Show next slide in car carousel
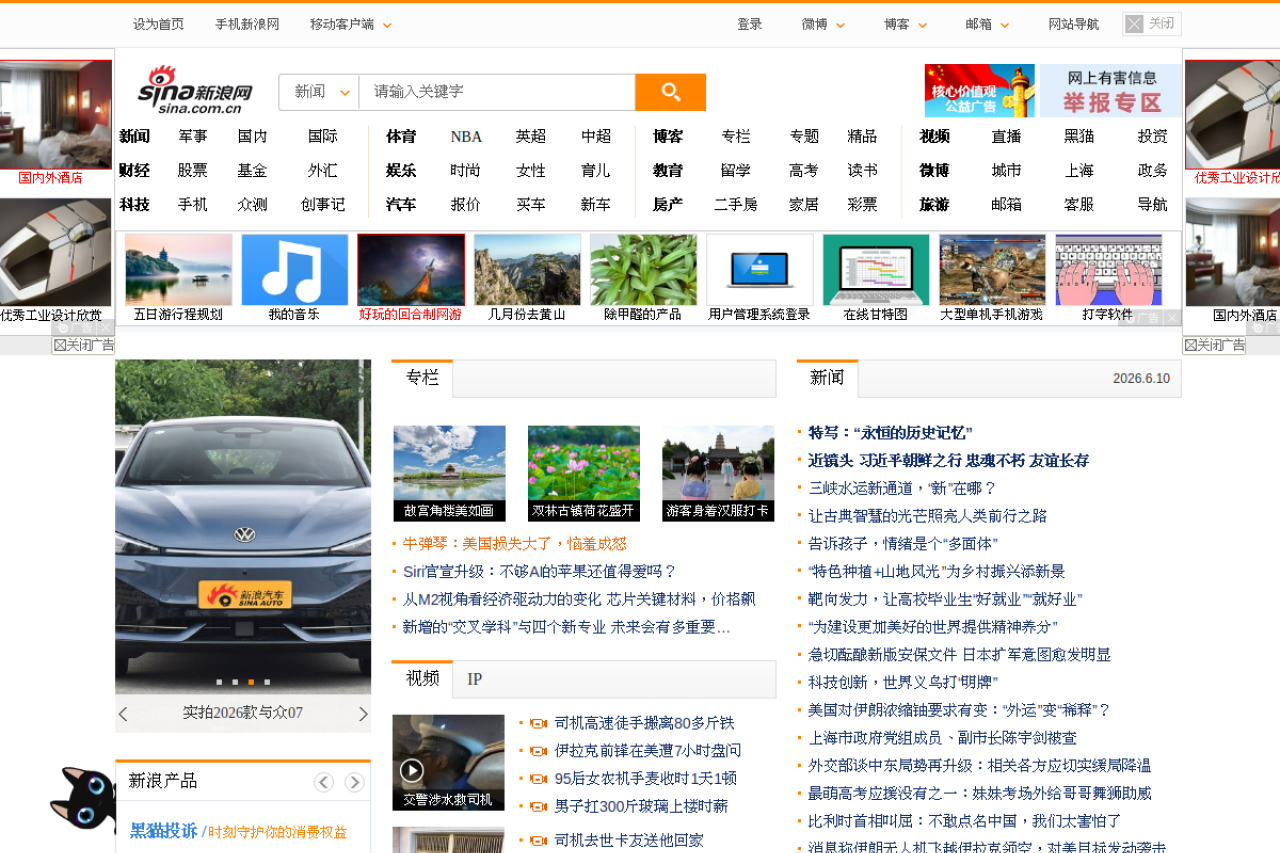 (x=363, y=714)
